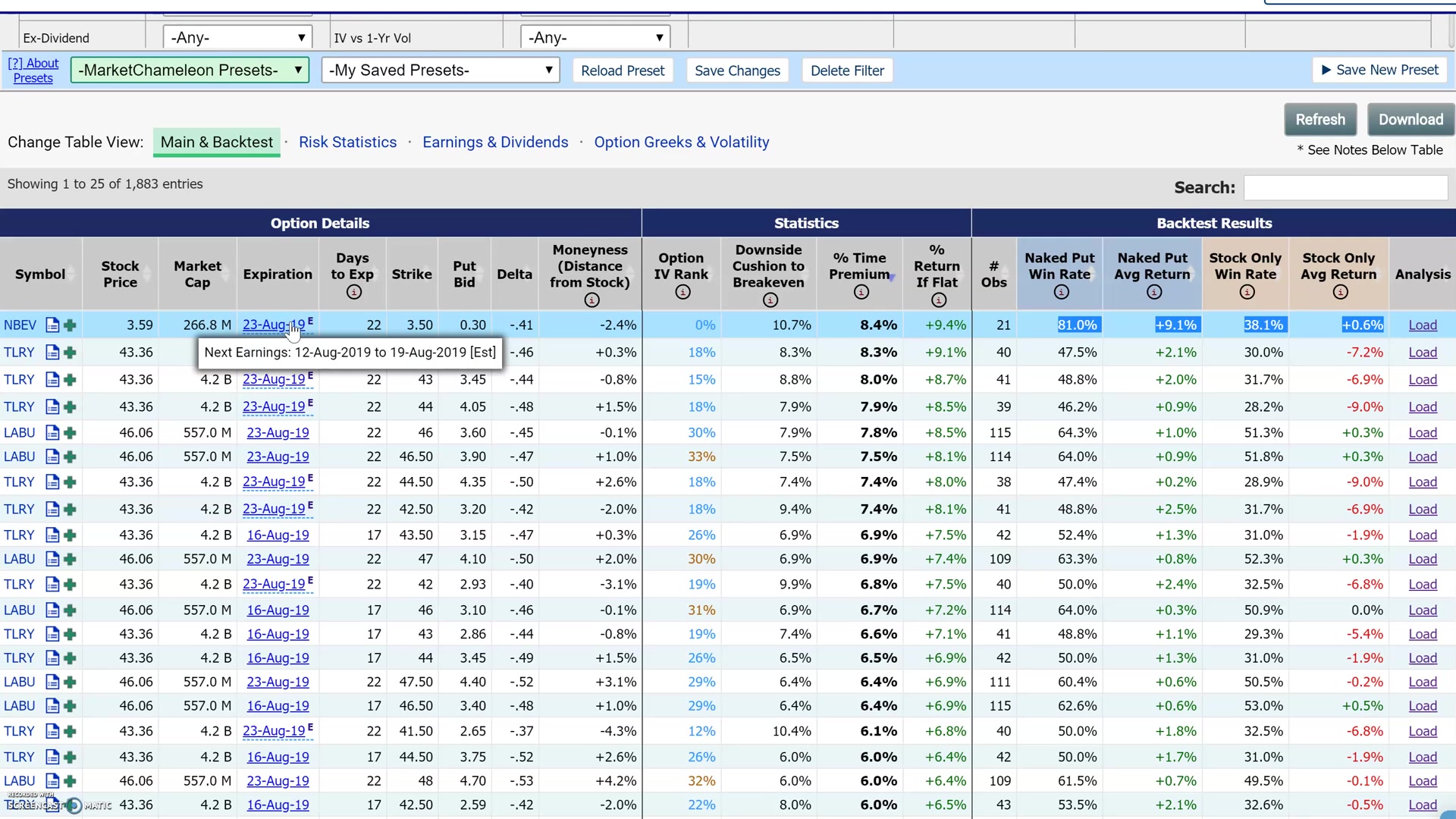Click NBEV's 23-Aug-19 expiration link
Image resolution: width=1456 pixels, height=819 pixels.
[x=274, y=325]
